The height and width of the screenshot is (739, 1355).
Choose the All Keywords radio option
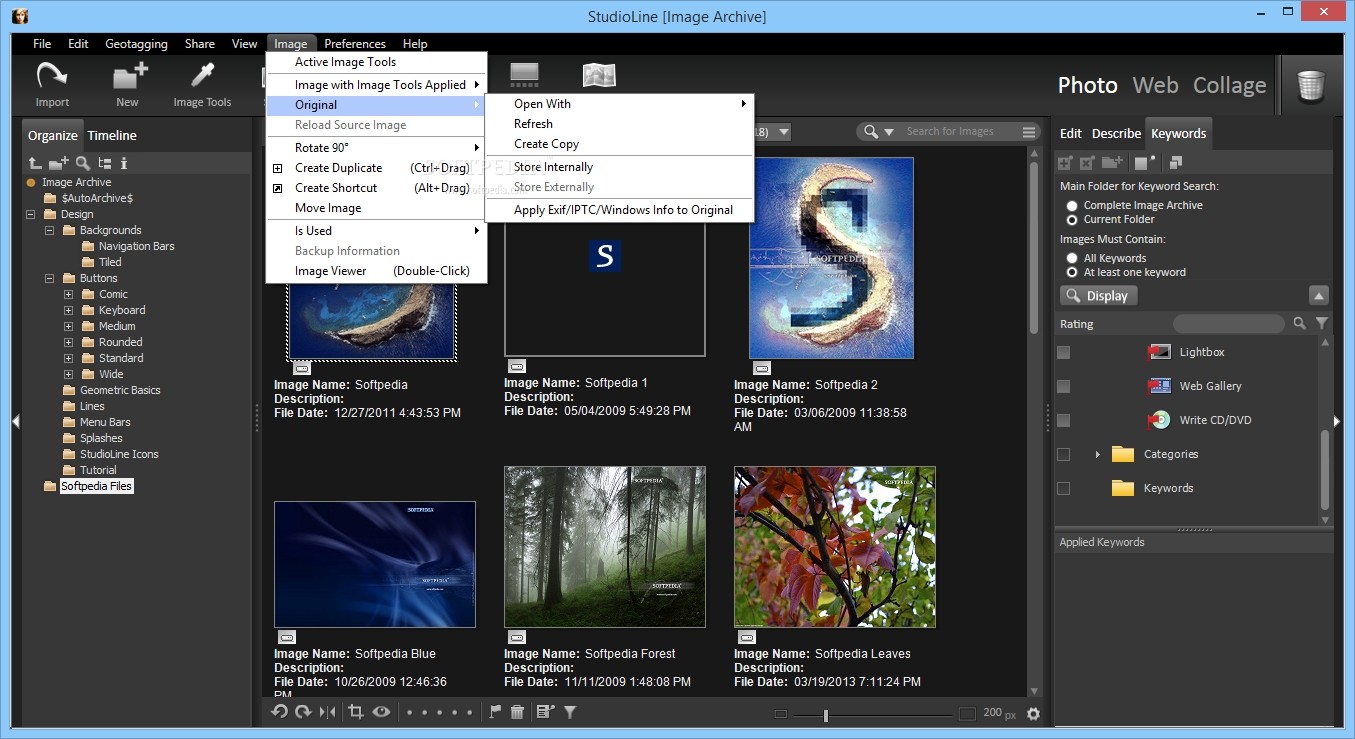(x=1072, y=258)
